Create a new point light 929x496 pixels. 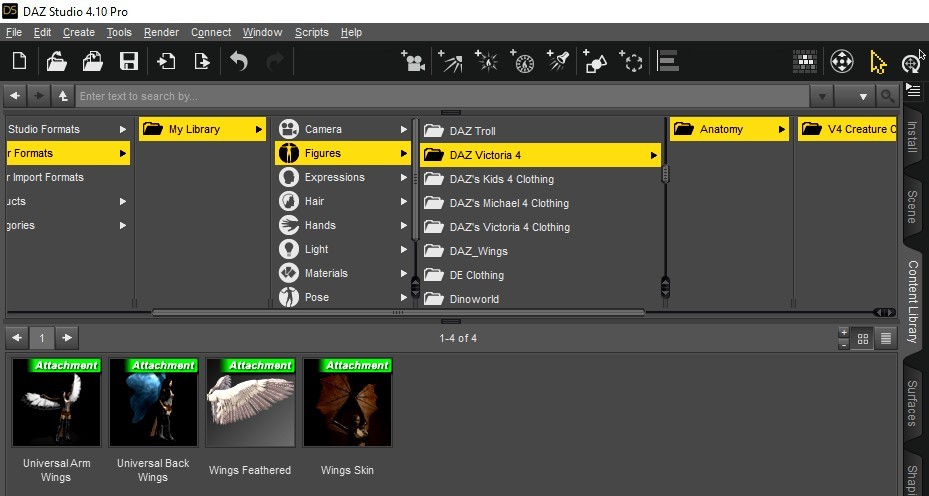tap(486, 61)
